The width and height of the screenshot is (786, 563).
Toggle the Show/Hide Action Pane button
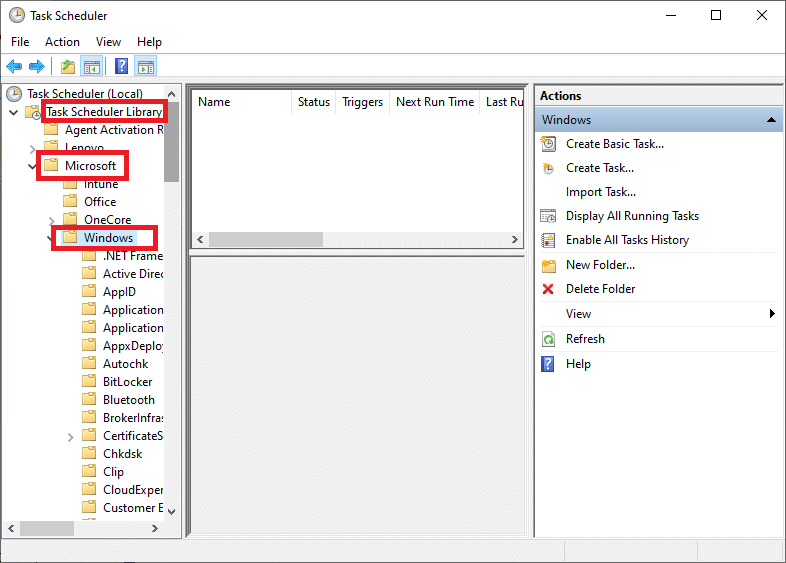(146, 67)
